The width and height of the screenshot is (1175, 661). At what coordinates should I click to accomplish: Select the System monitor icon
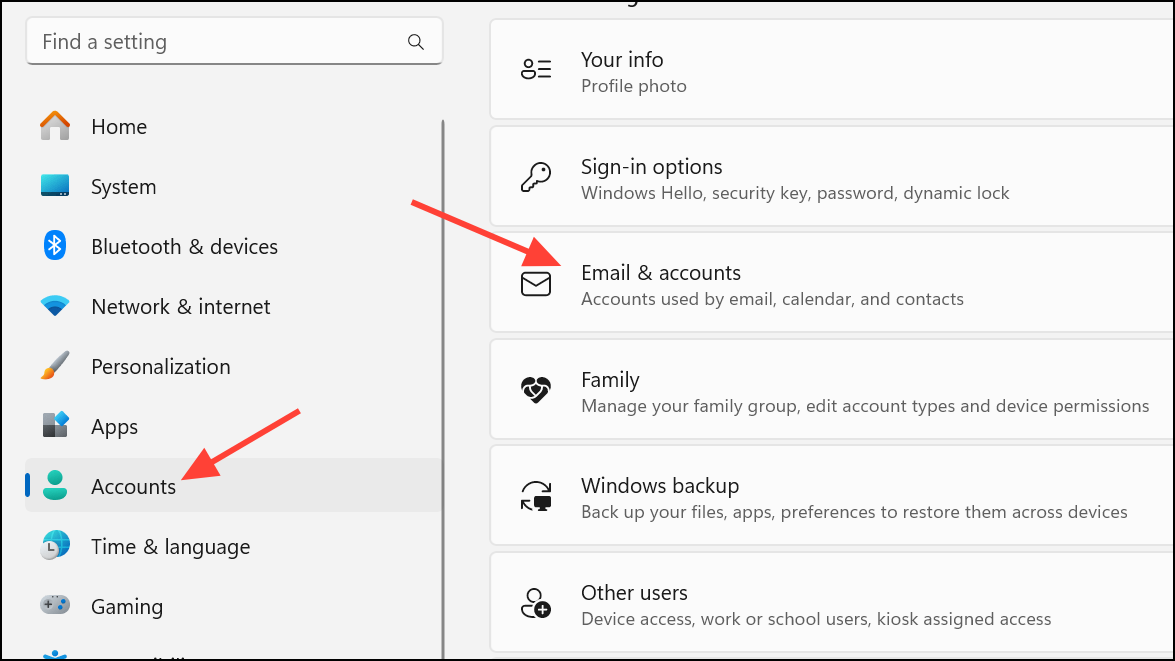tap(55, 186)
